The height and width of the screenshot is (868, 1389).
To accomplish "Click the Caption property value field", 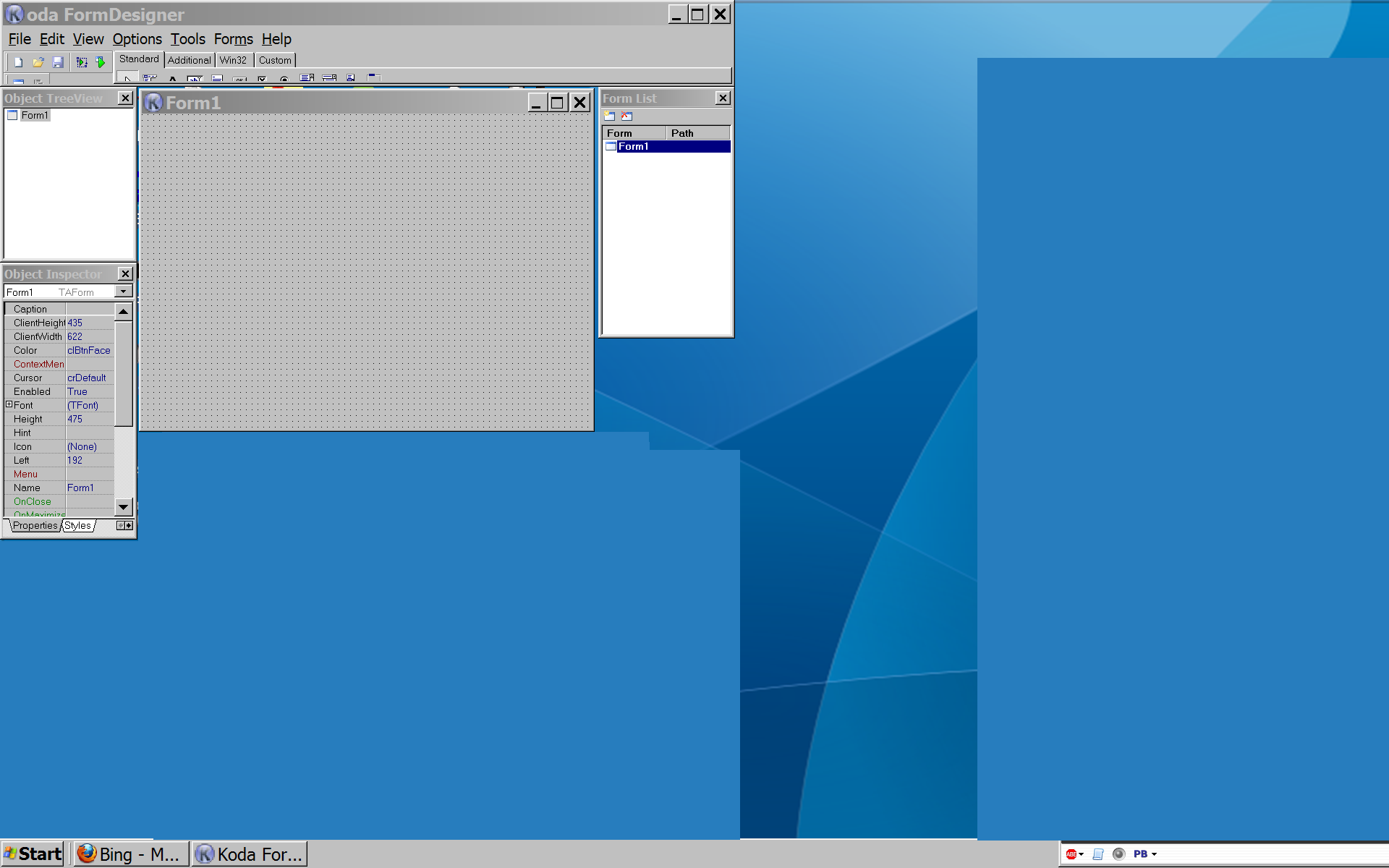I will (90, 309).
